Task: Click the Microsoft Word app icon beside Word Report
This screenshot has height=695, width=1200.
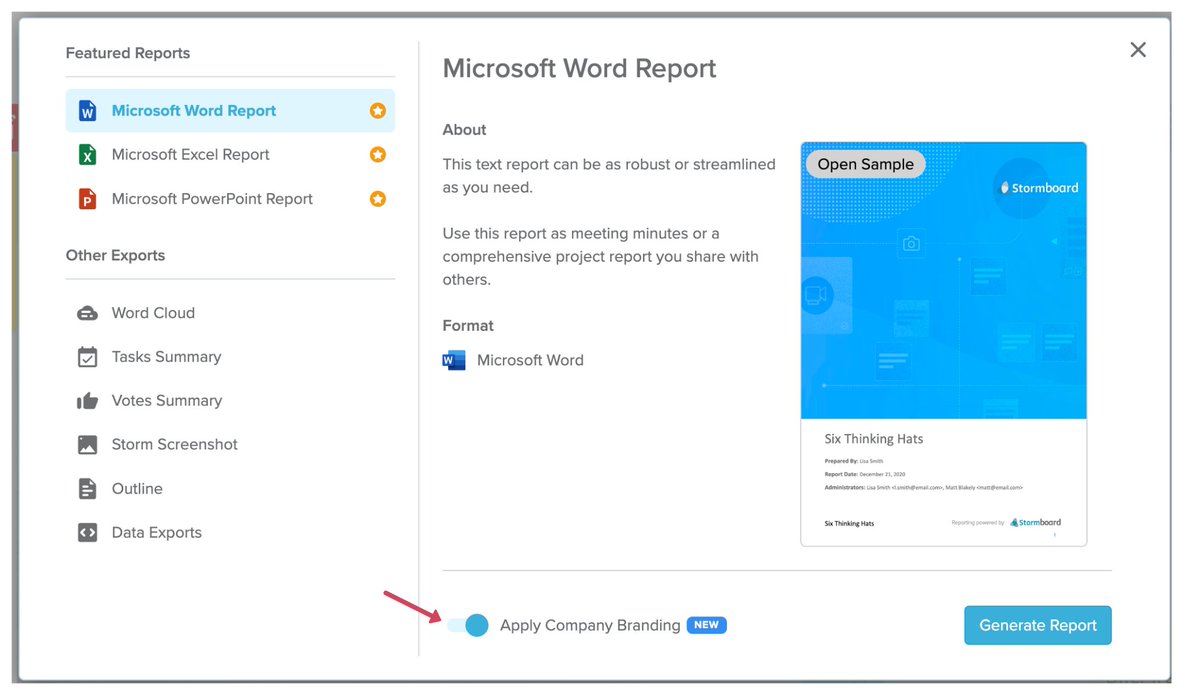Action: click(x=89, y=110)
